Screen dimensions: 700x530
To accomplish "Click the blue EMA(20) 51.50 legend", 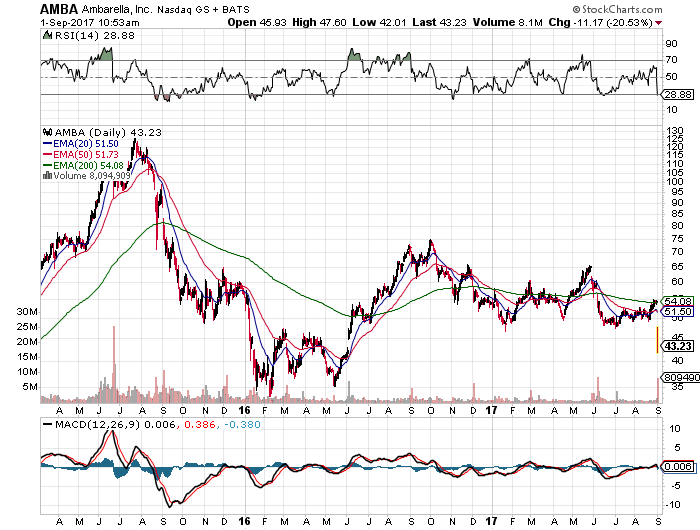I will click(81, 144).
